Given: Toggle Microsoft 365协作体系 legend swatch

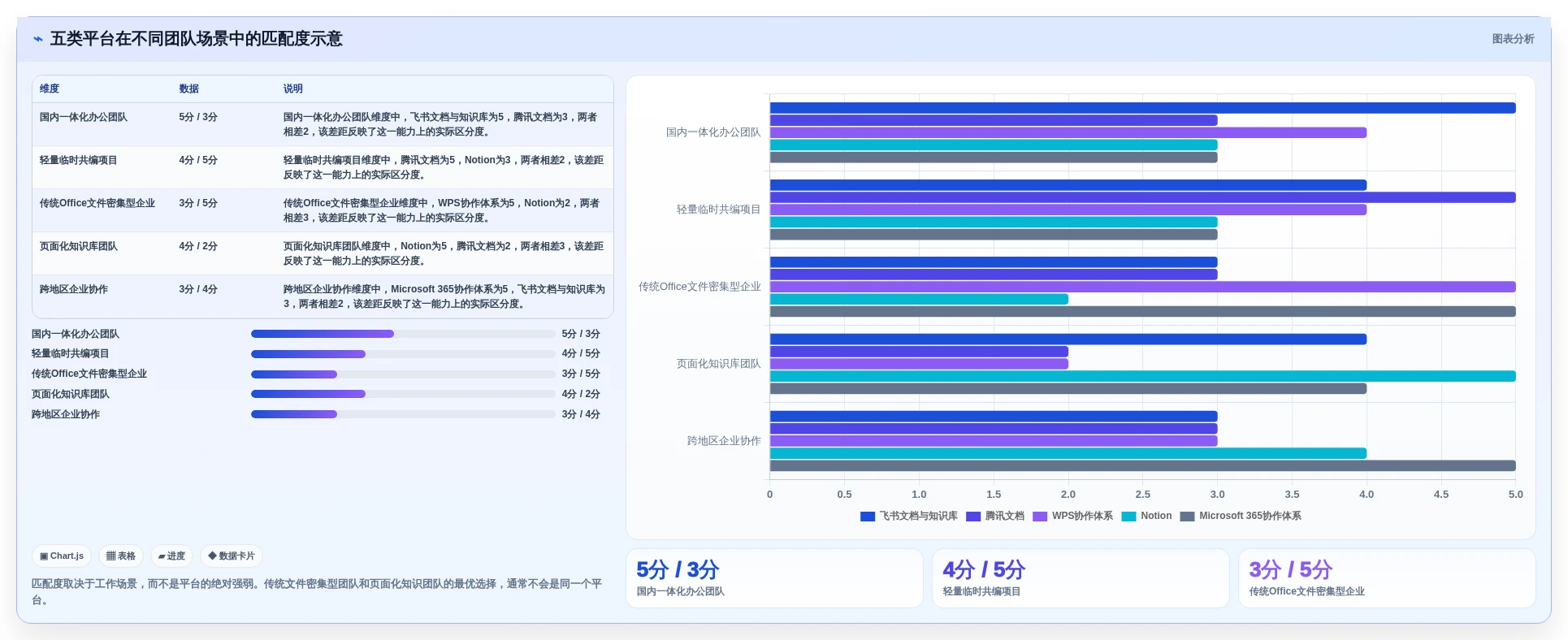Looking at the screenshot, I should click(x=1187, y=517).
